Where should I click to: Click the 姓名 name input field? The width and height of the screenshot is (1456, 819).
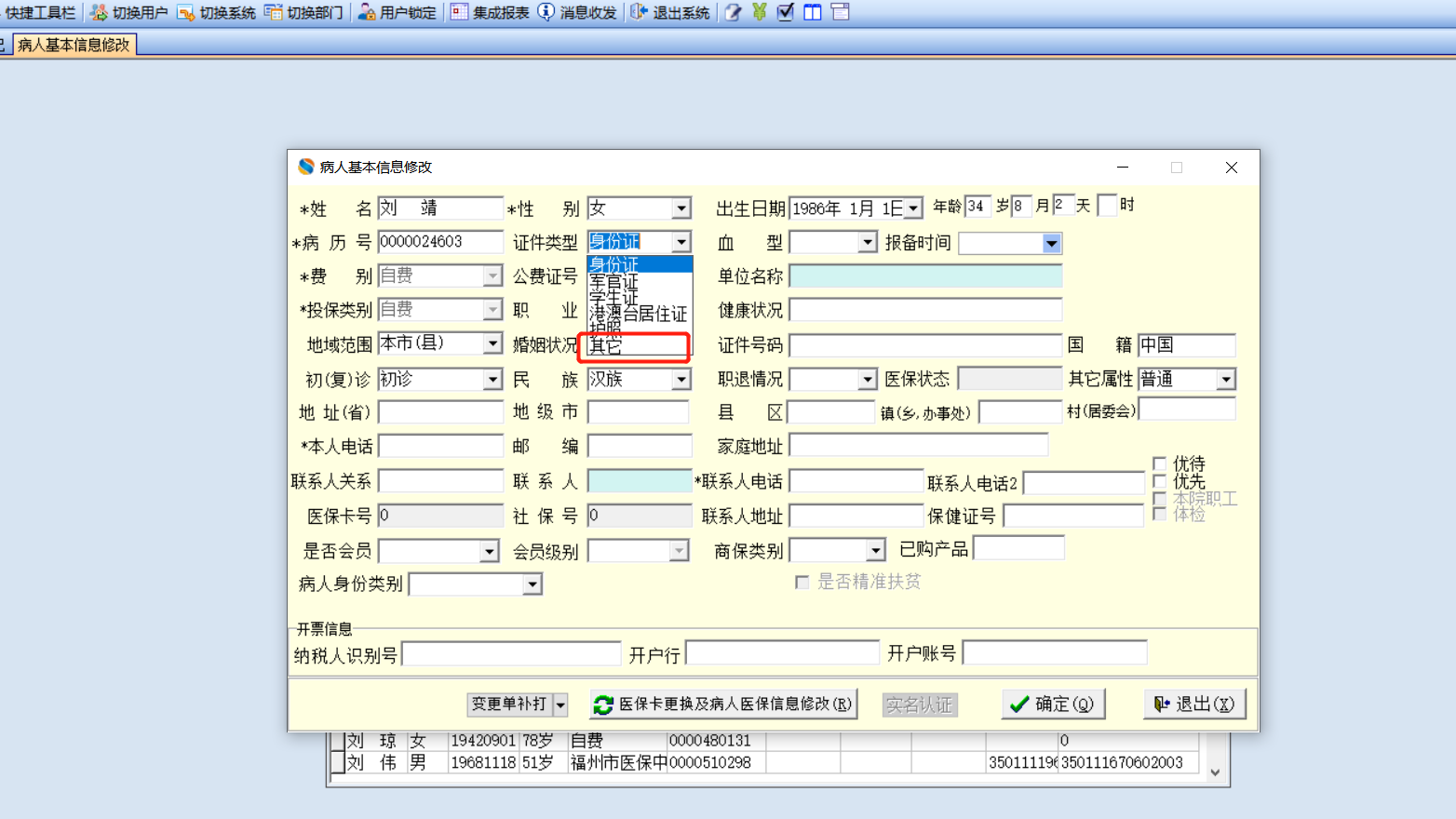coord(440,208)
